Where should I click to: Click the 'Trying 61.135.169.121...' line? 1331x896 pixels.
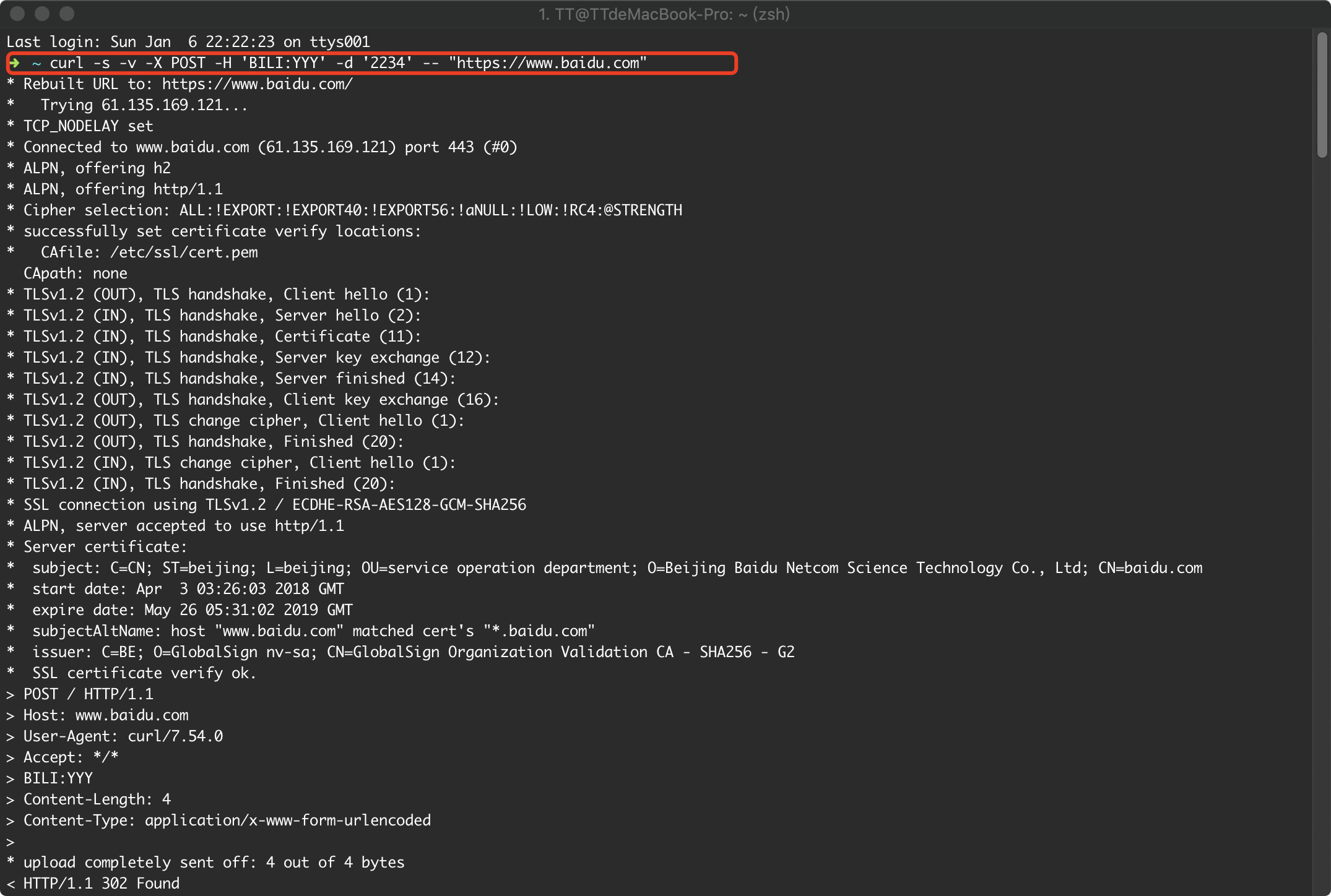coord(127,105)
